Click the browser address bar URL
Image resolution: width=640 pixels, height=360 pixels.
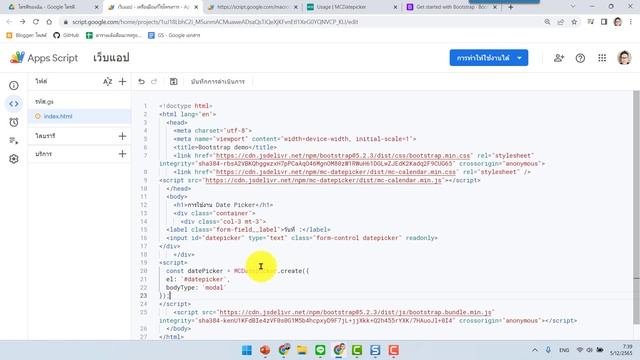coord(215,22)
